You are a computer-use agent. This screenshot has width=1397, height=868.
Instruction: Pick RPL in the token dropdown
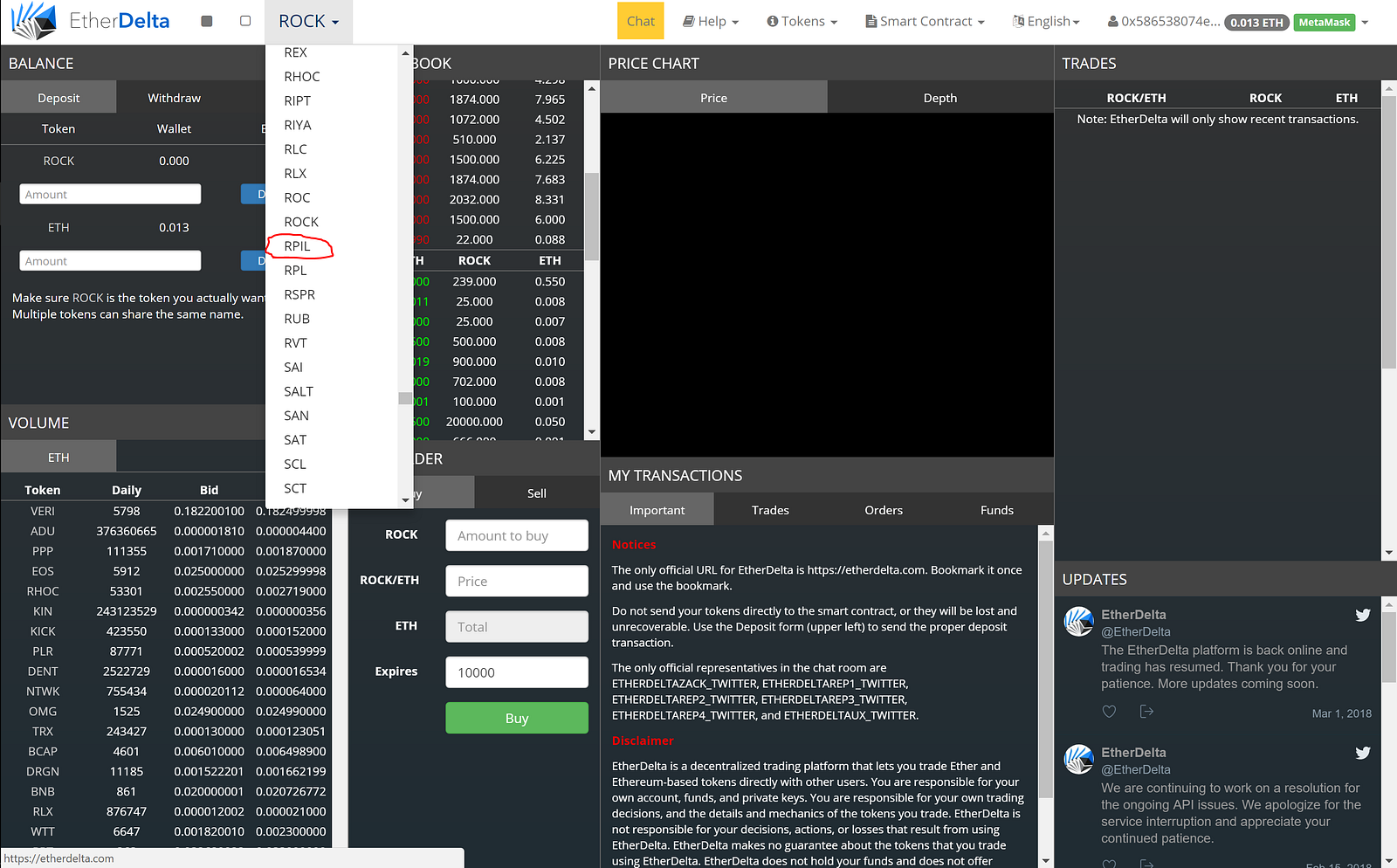(295, 271)
